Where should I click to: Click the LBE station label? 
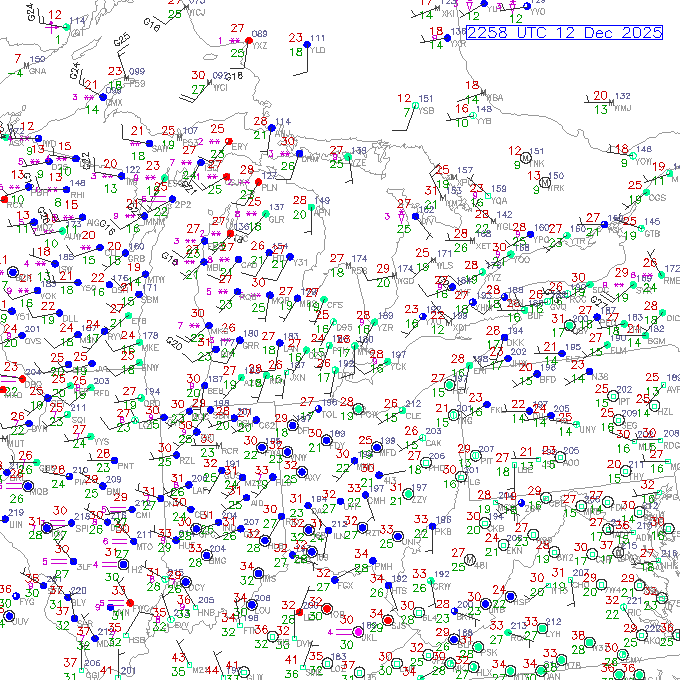pyautogui.click(x=525, y=470)
